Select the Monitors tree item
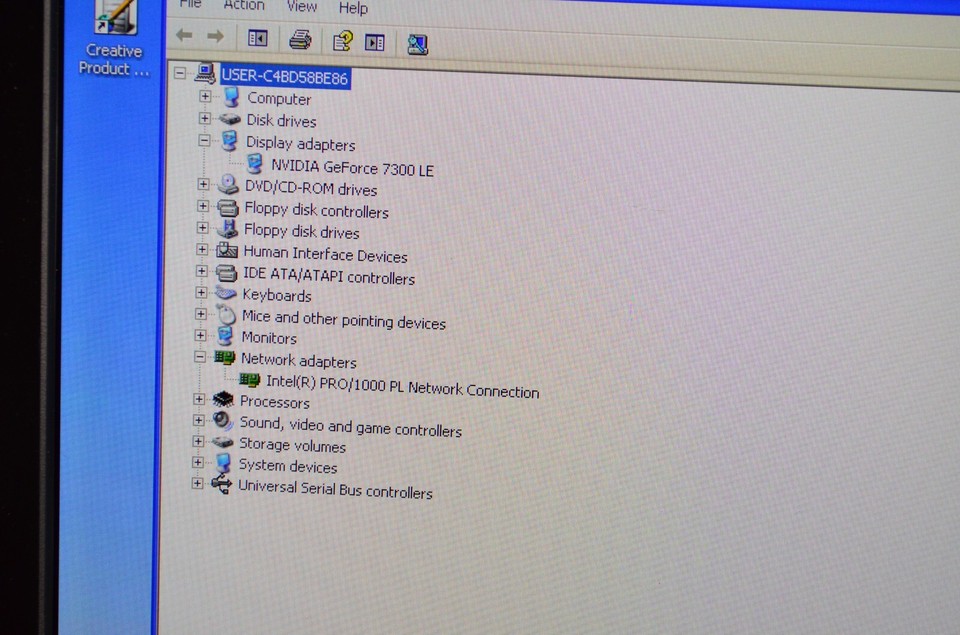Image resolution: width=960 pixels, height=635 pixels. tap(269, 338)
